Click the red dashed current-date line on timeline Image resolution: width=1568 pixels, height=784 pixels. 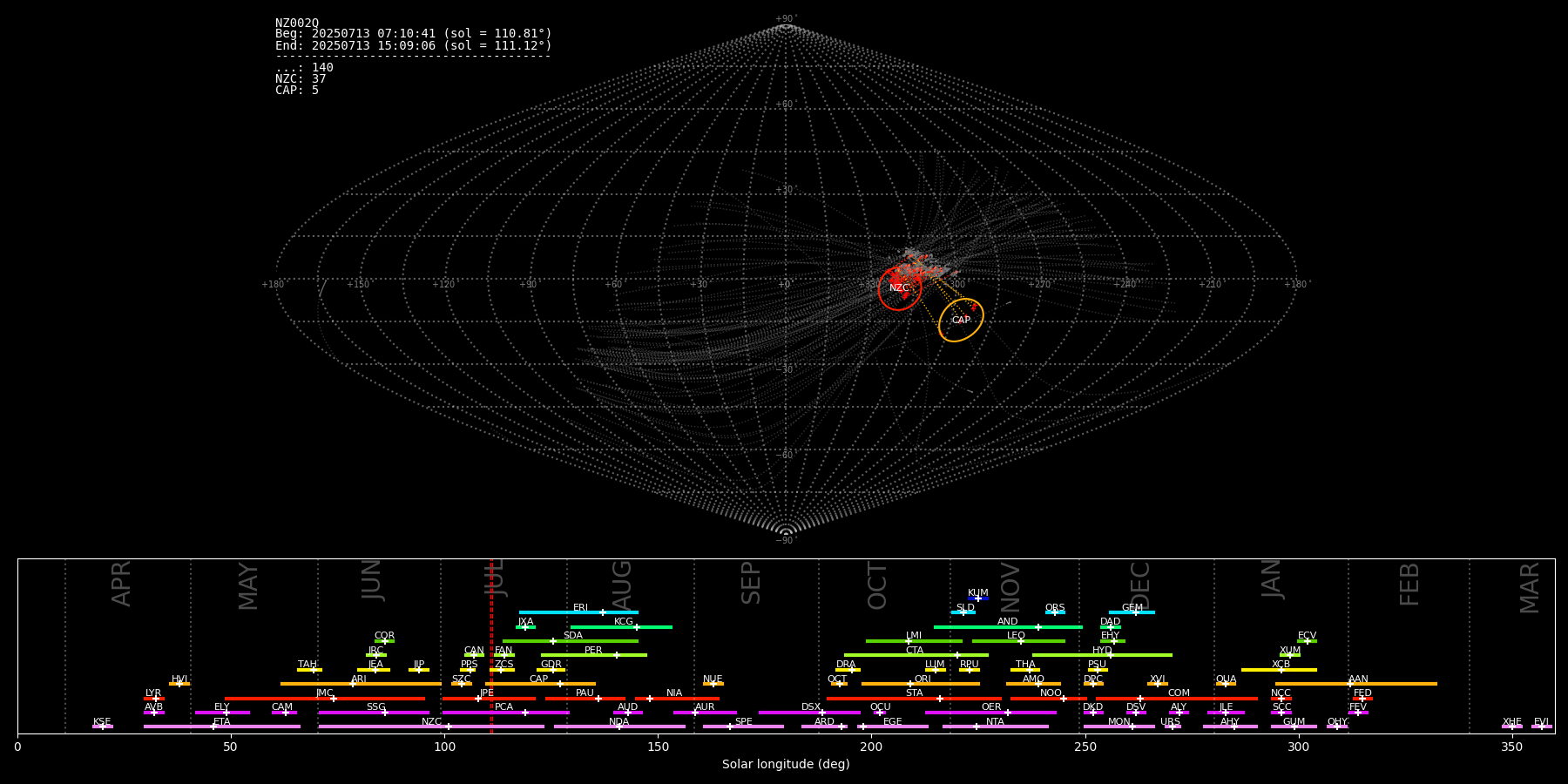[491, 645]
